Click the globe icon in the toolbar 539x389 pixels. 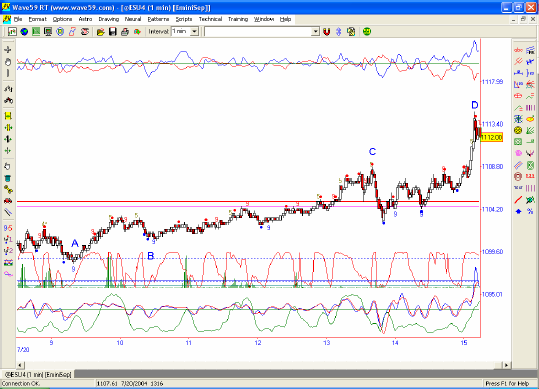pos(24,32)
